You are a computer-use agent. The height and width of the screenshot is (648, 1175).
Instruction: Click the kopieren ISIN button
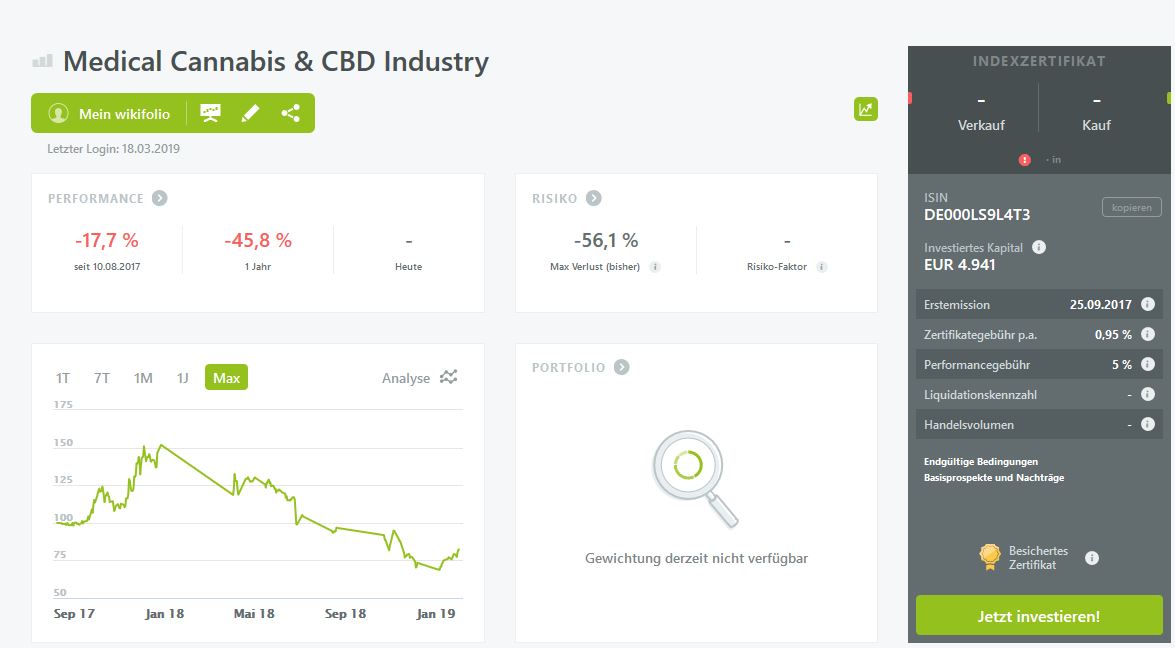pos(1131,207)
